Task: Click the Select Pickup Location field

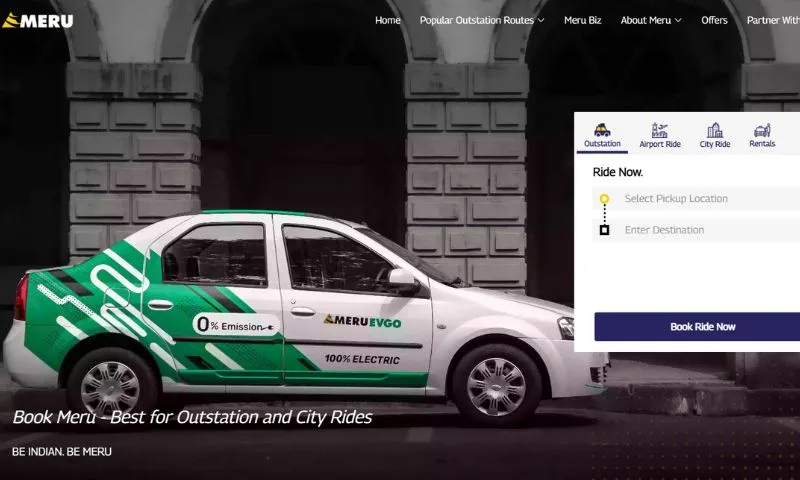Action: tap(696, 198)
